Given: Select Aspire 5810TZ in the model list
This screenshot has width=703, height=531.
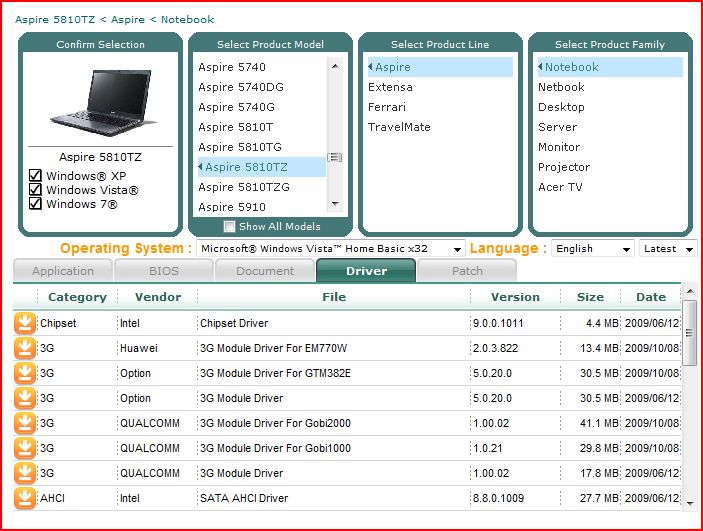Looking at the screenshot, I should (262, 167).
